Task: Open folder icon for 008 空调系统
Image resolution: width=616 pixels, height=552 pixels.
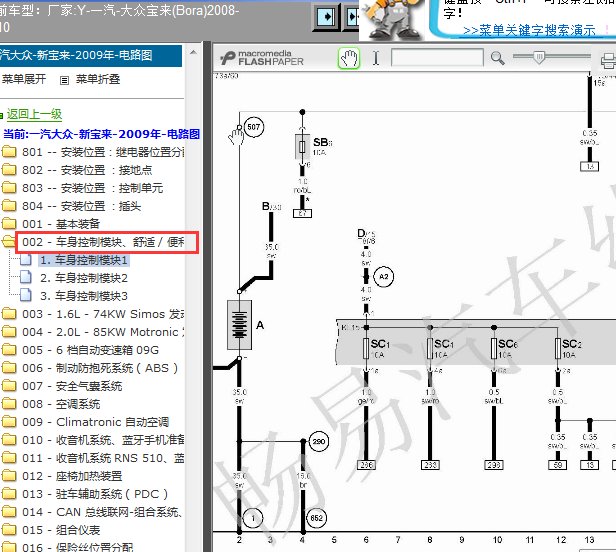Action: (9, 404)
